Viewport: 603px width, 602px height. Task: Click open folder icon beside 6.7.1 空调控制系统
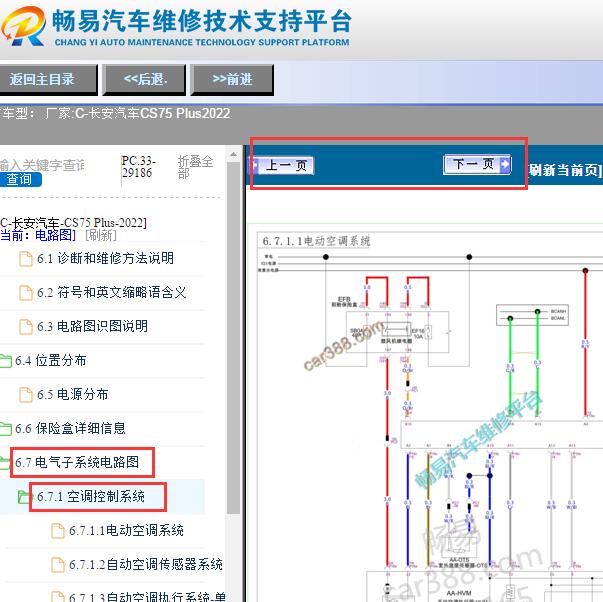(x=24, y=497)
